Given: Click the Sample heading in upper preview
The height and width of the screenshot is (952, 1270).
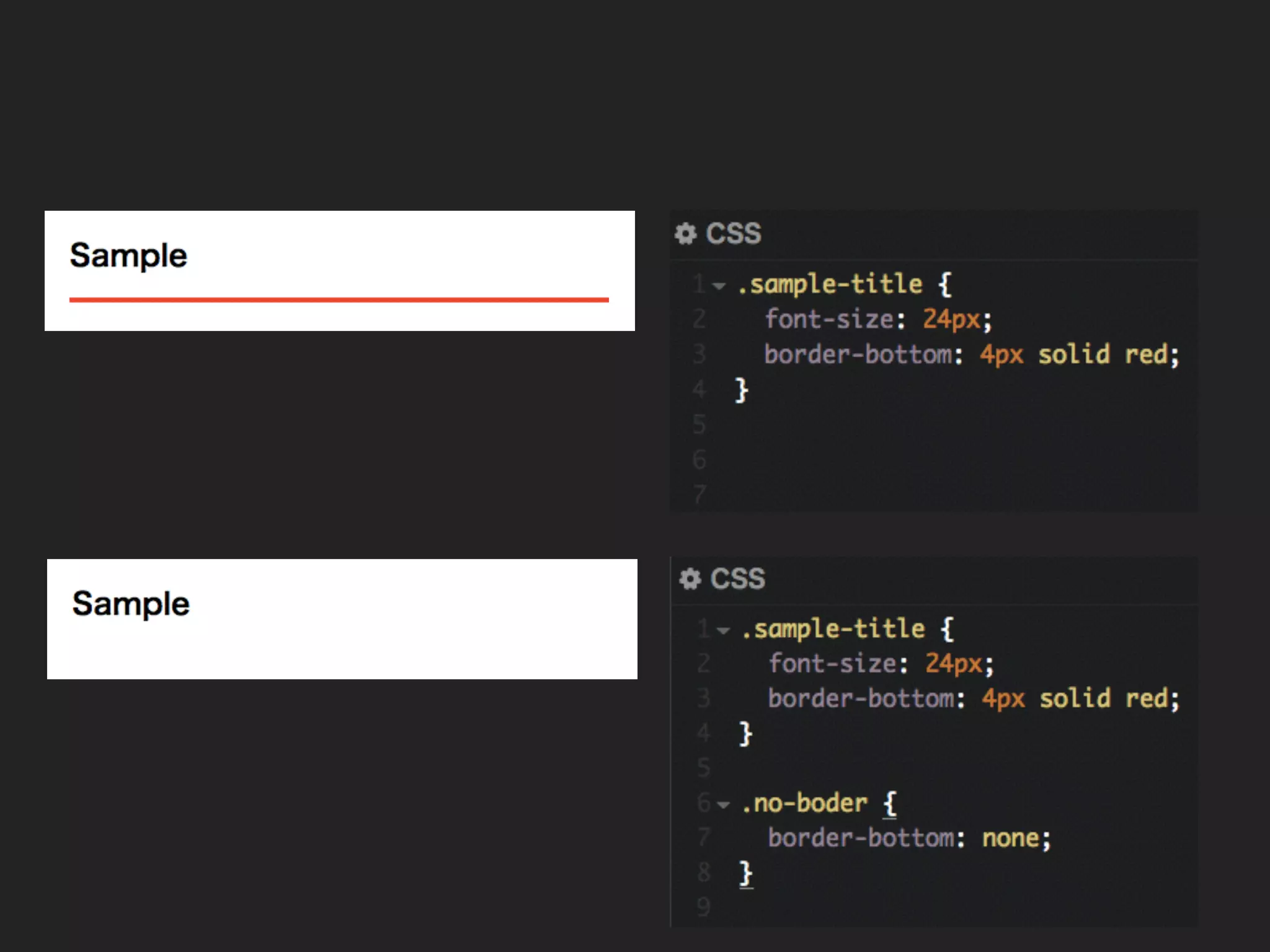Looking at the screenshot, I should pyautogui.click(x=128, y=255).
